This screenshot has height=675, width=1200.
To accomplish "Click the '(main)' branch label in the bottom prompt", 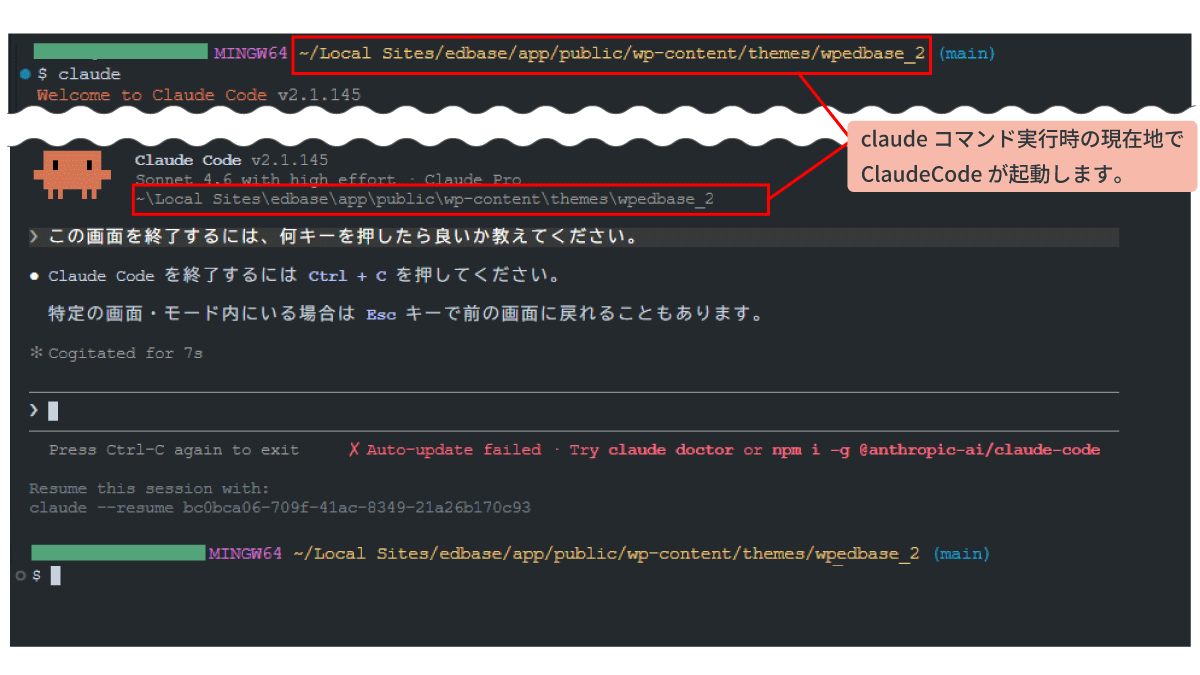I will tap(961, 554).
